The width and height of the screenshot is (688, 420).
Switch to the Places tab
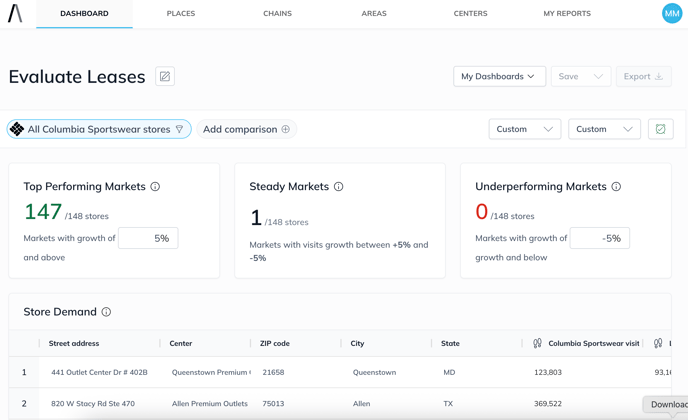tap(181, 14)
